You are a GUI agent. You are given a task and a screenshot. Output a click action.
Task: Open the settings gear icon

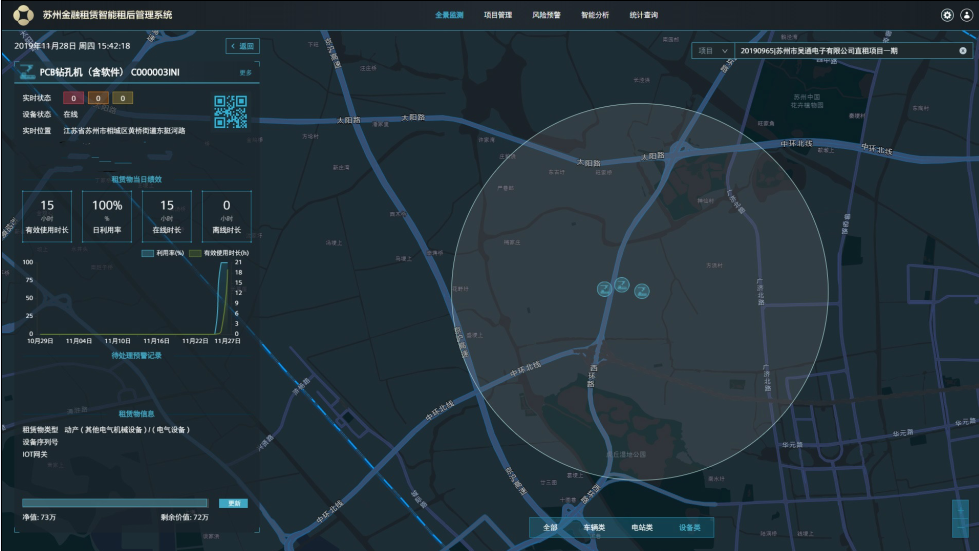click(947, 15)
